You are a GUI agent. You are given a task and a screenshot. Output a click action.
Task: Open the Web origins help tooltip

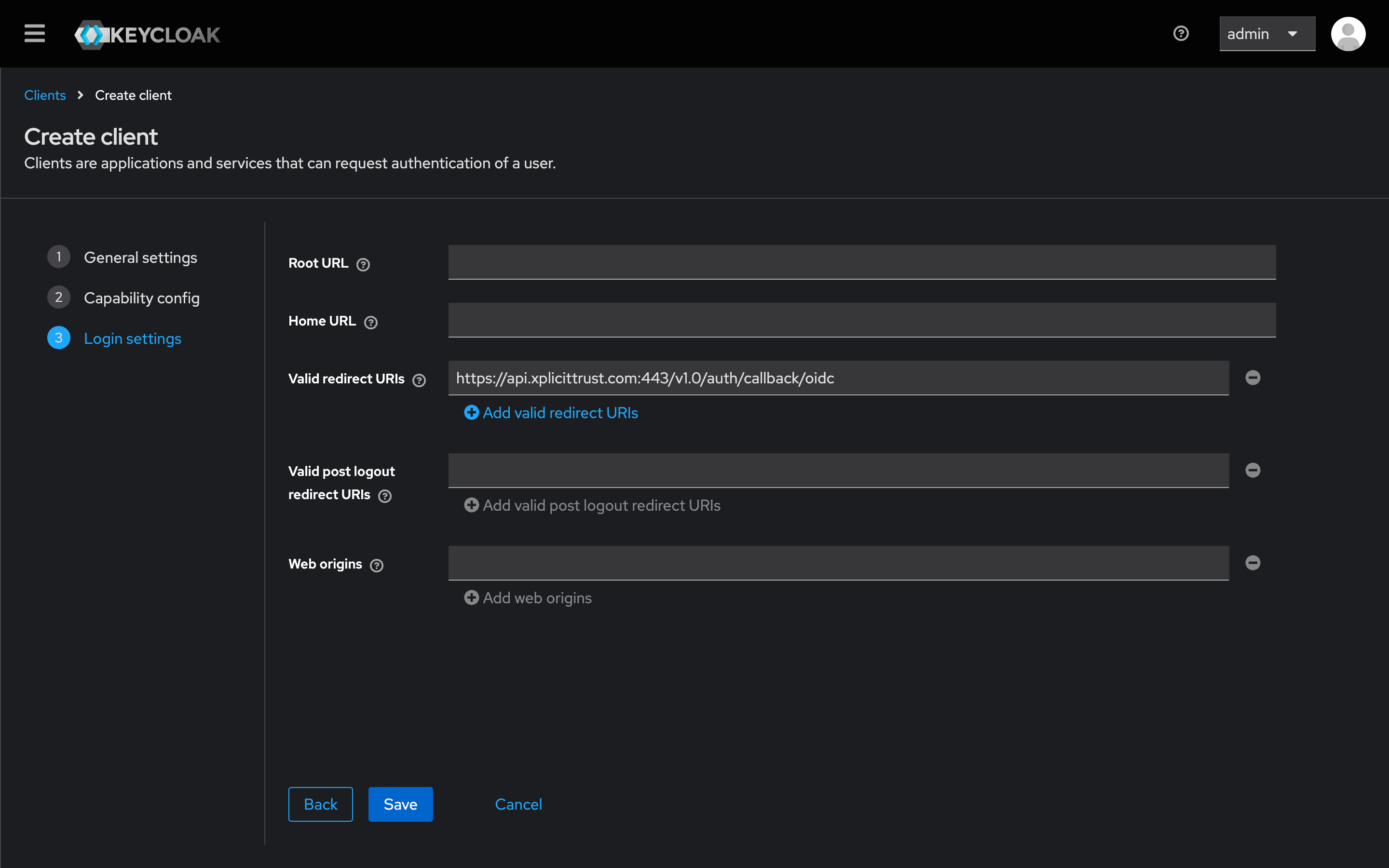(x=377, y=566)
